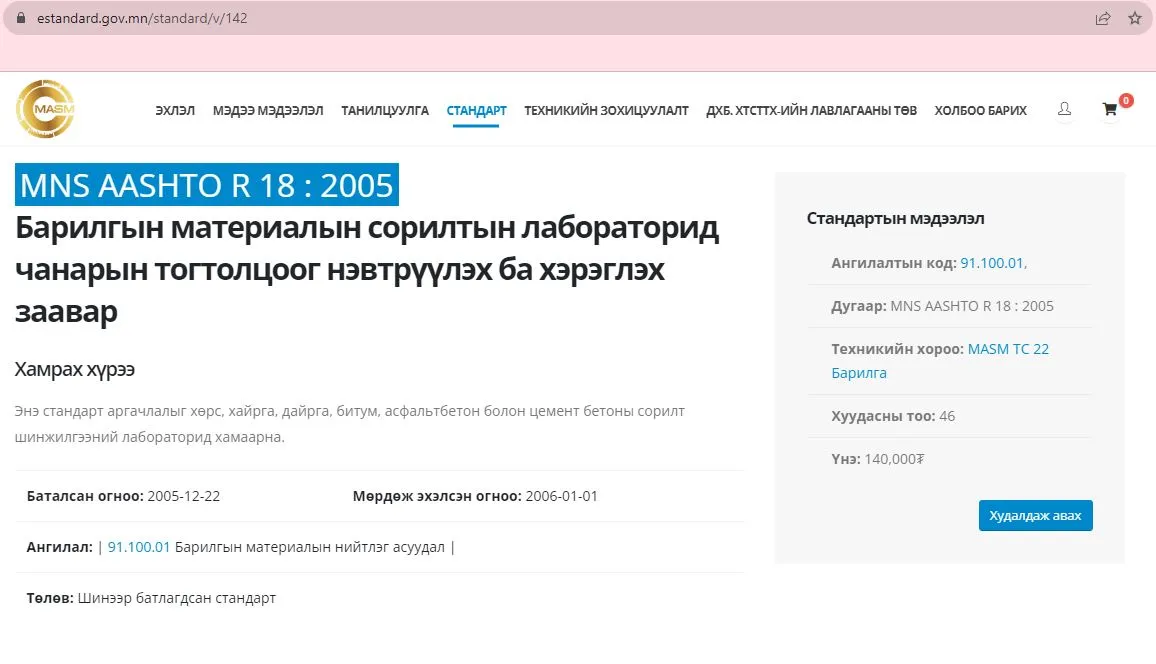The height and width of the screenshot is (664, 1156).
Task: Click the standard's main Mongolian title heading
Action: (x=367, y=270)
